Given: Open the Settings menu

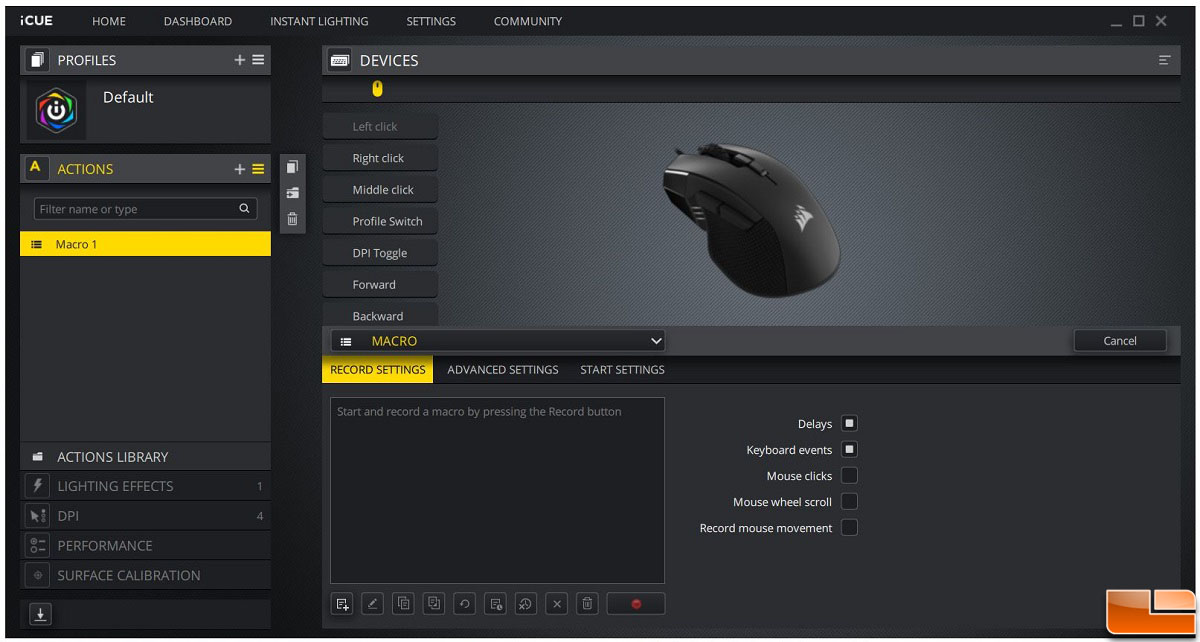Looking at the screenshot, I should [x=431, y=21].
